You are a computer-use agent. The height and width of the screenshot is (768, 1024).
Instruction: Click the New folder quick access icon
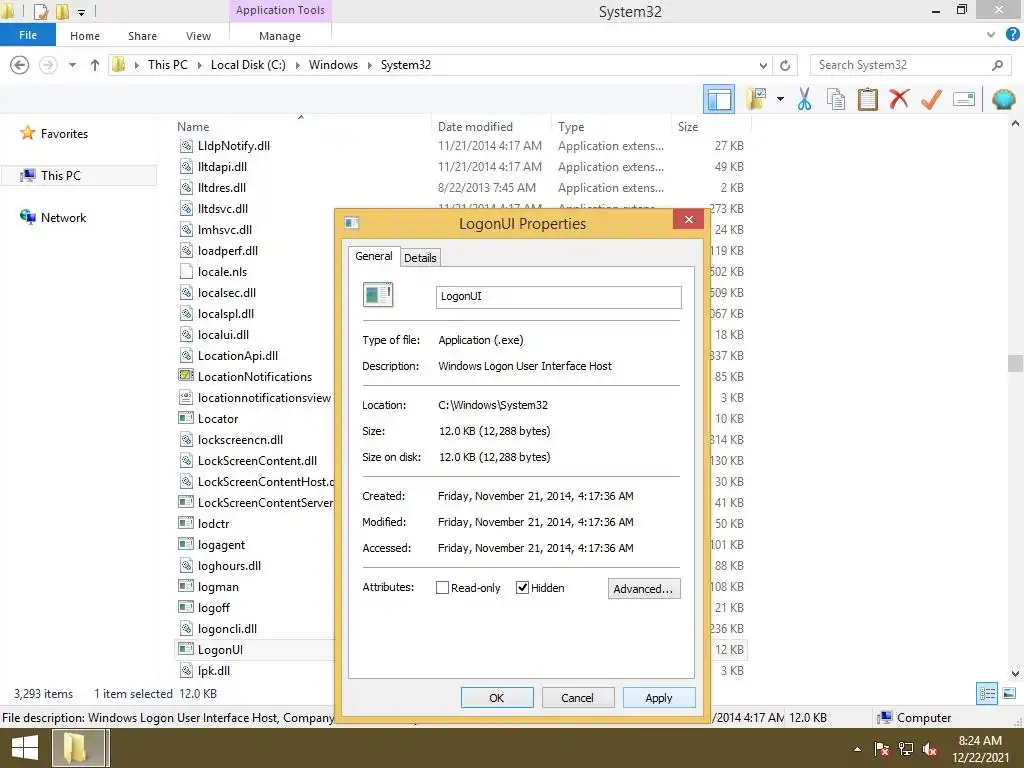[x=62, y=11]
